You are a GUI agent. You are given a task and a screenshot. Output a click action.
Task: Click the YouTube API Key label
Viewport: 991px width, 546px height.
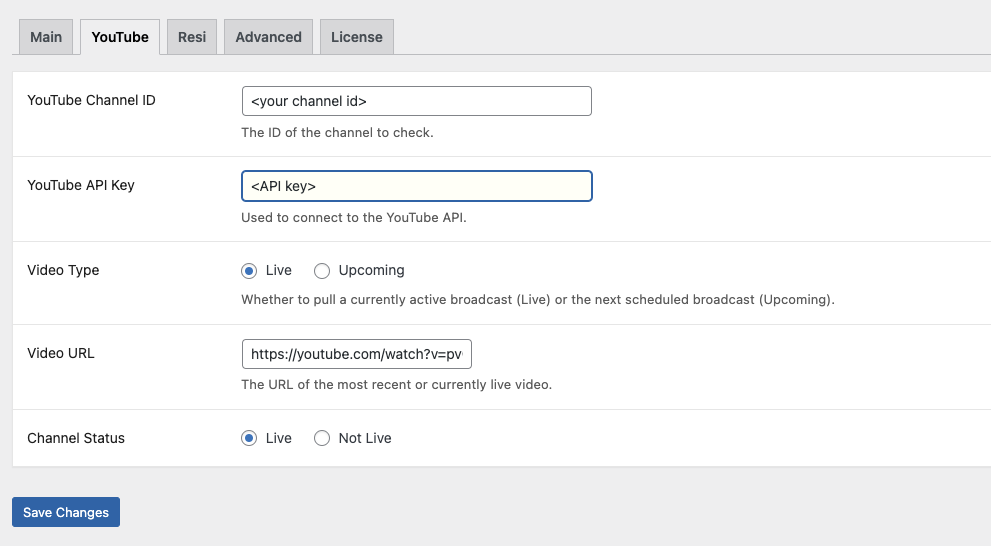[x=81, y=185]
